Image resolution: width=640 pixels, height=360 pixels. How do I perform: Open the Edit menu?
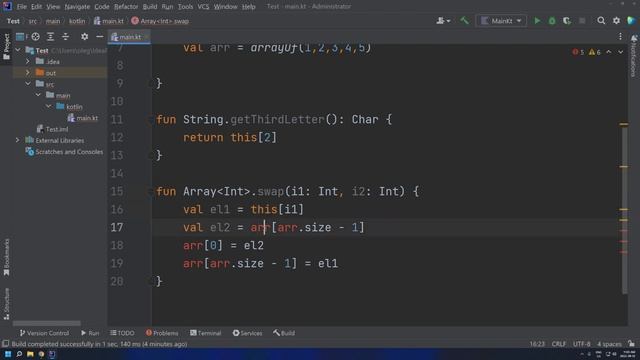coord(36,7)
